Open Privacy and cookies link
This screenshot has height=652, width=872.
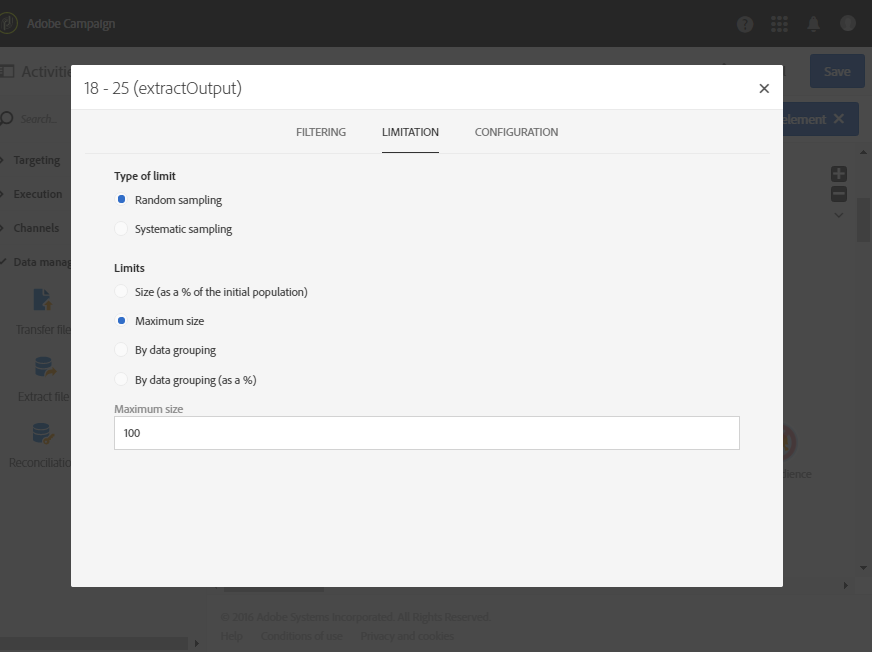407,636
